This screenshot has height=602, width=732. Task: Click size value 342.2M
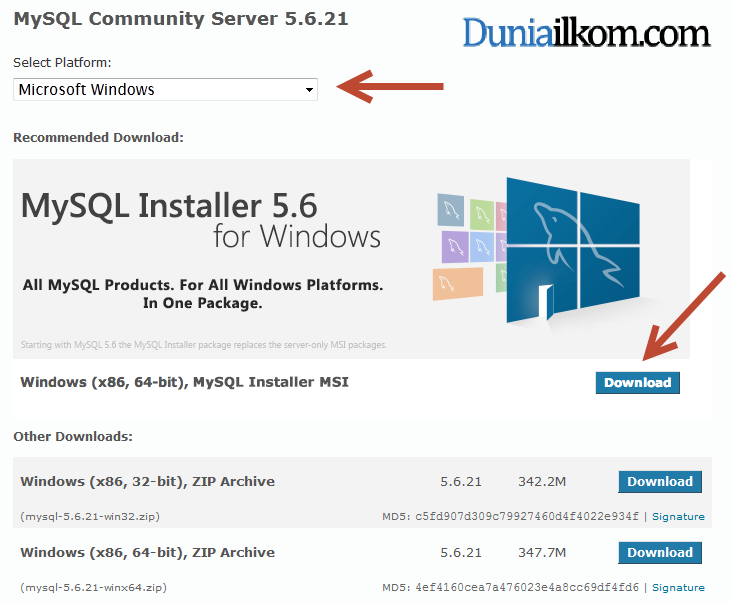[x=542, y=482]
